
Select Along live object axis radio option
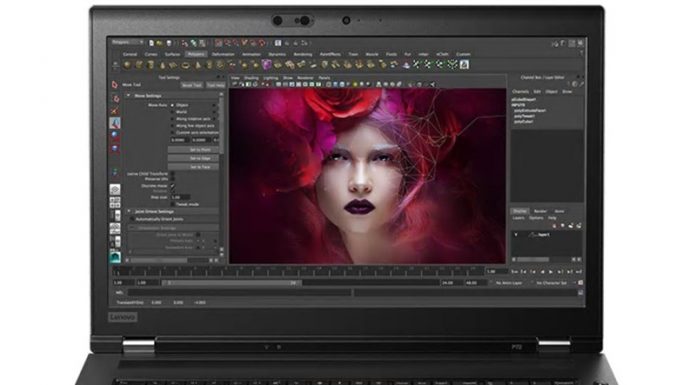(173, 126)
